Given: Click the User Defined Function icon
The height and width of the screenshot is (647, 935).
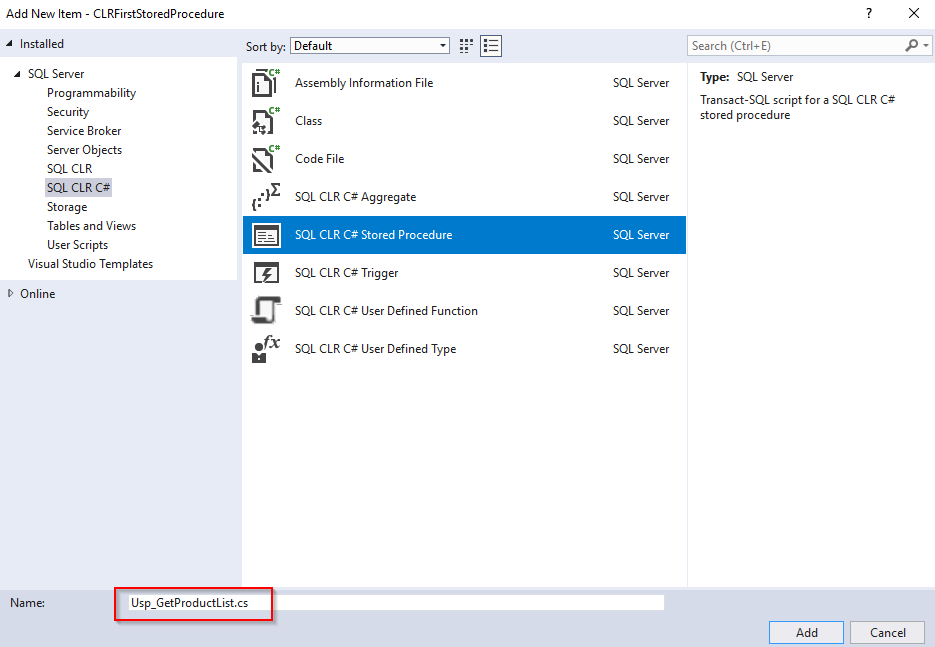Looking at the screenshot, I should pos(265,311).
